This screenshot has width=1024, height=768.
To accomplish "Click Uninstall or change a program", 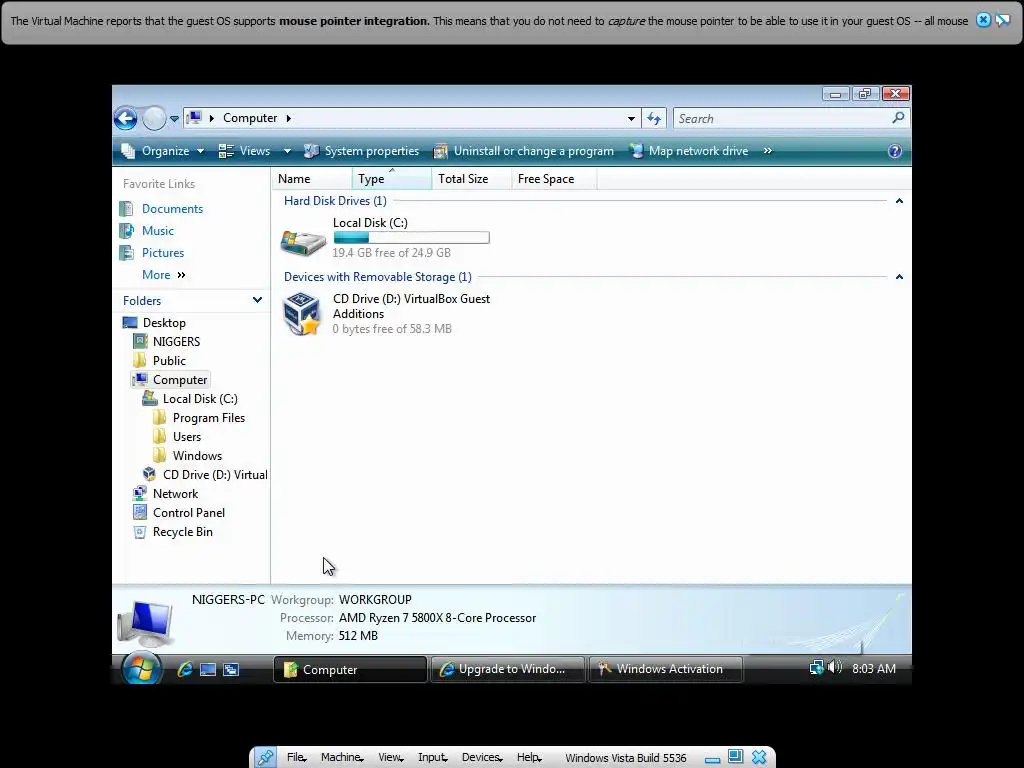I will [x=524, y=151].
